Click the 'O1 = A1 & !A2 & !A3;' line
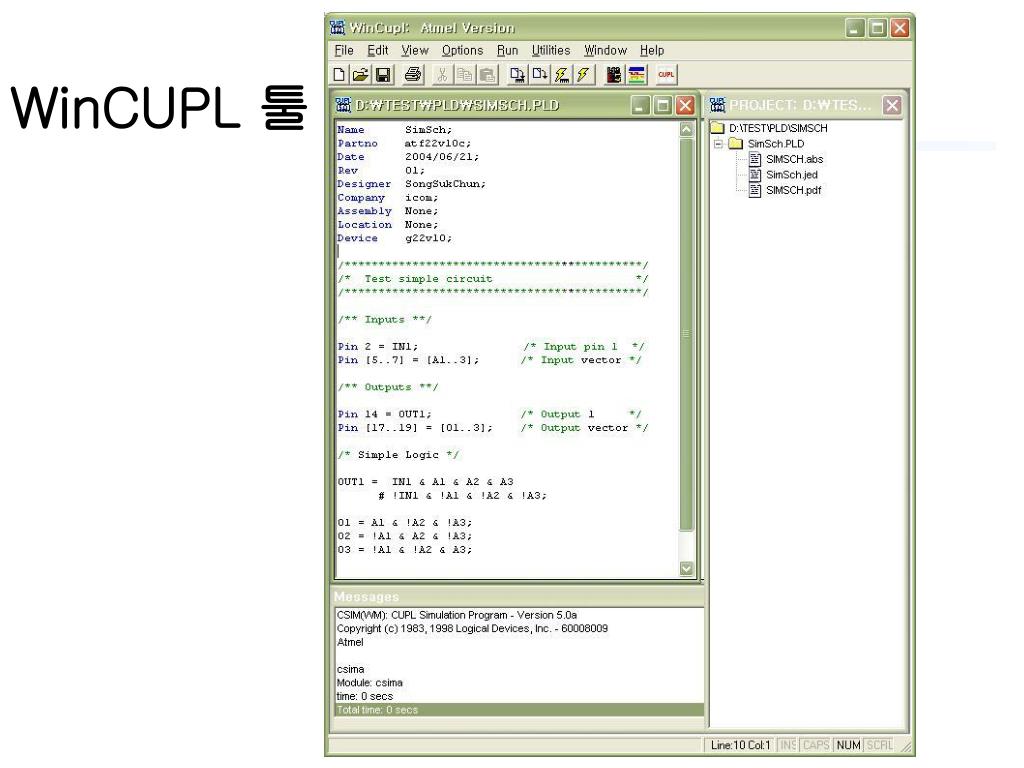Screen dimensions: 1024x768 click(404, 523)
